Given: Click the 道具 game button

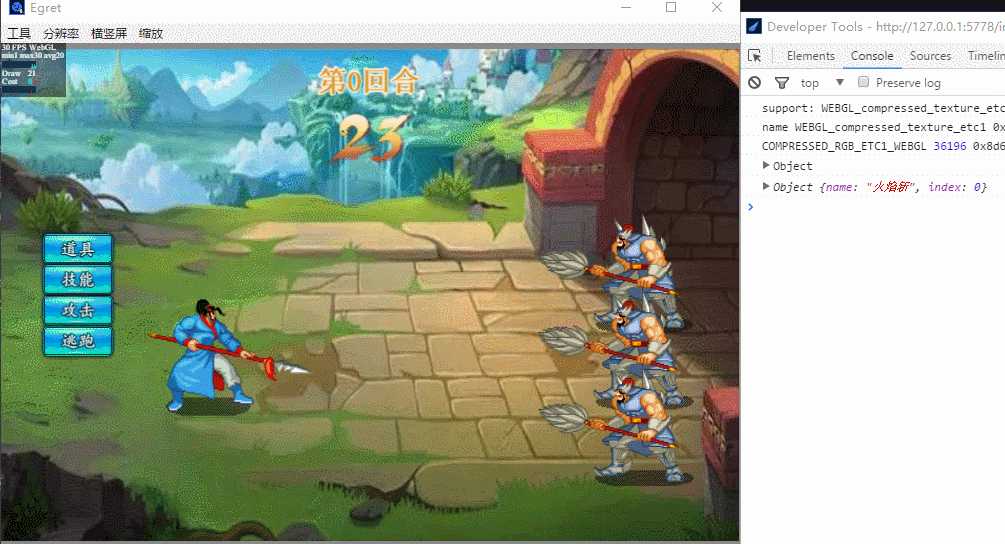Looking at the screenshot, I should click(x=78, y=249).
